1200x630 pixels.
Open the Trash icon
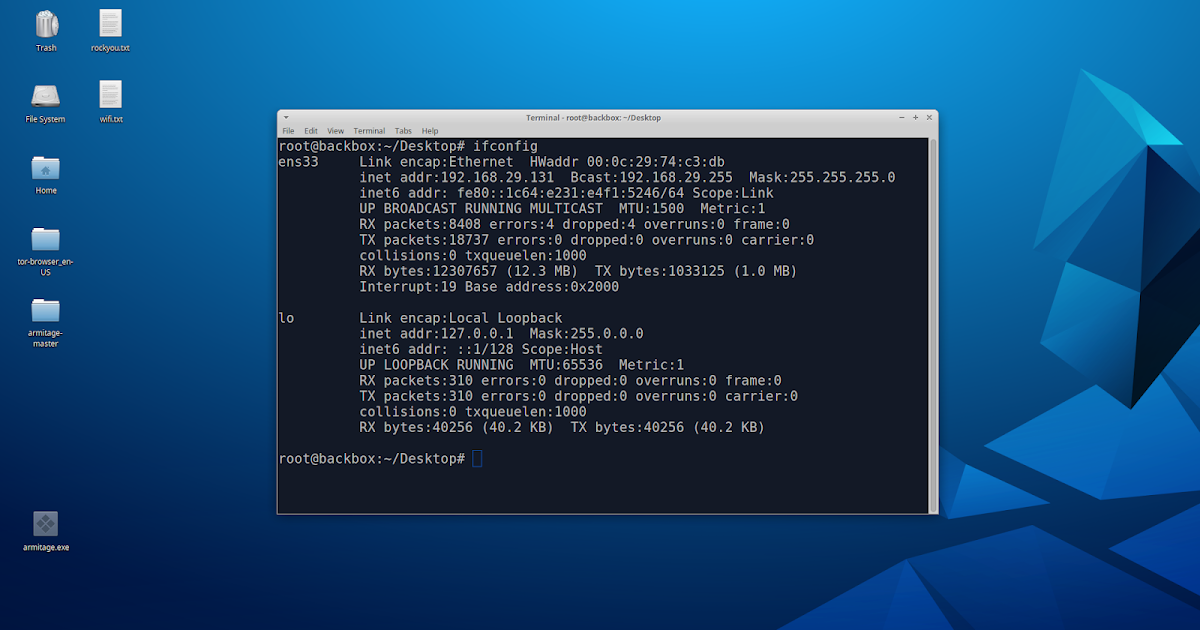point(45,25)
